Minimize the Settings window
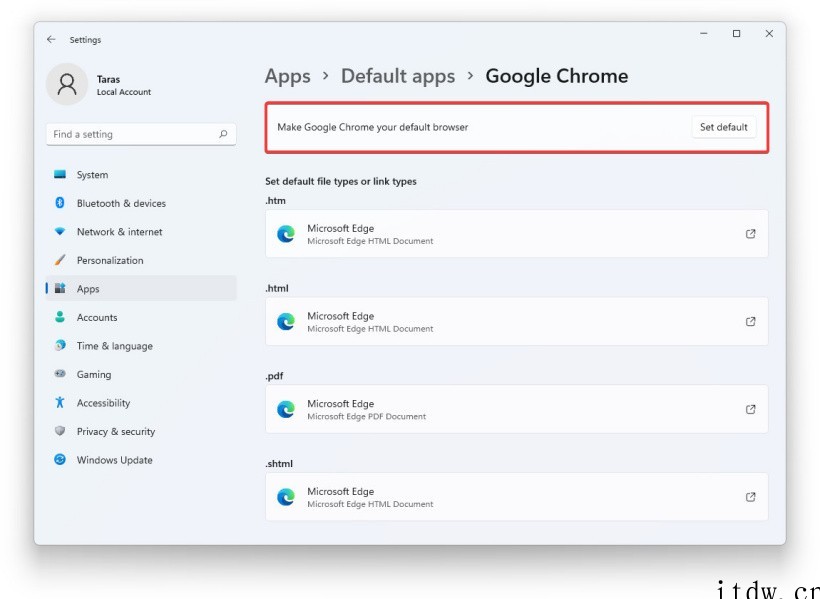 (704, 33)
